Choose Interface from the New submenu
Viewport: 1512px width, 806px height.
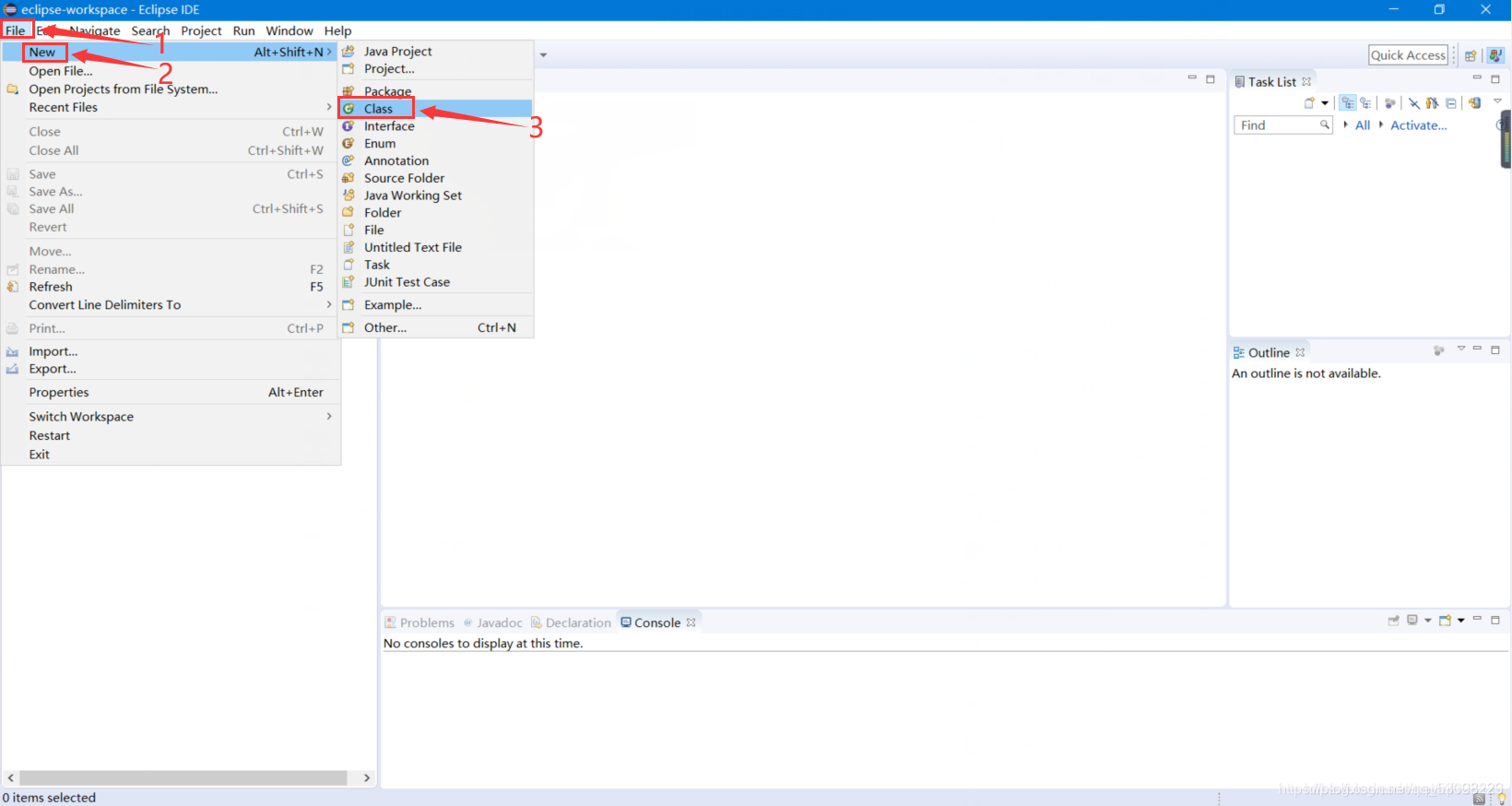tap(435, 126)
